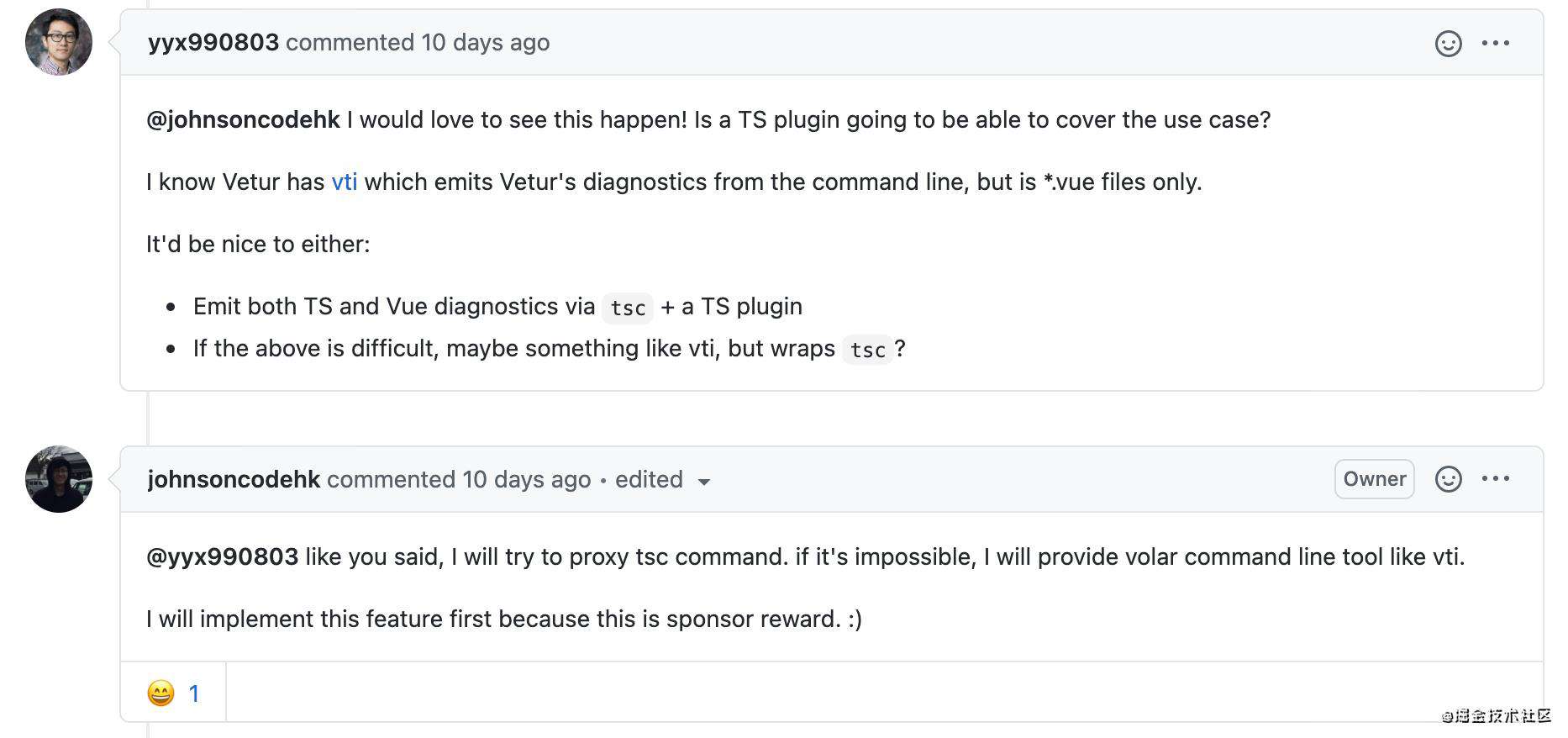Image resolution: width=1568 pixels, height=738 pixels.
Task: Click johnsoncodehk comment's '10 days ago' timestamp
Action: point(527,479)
